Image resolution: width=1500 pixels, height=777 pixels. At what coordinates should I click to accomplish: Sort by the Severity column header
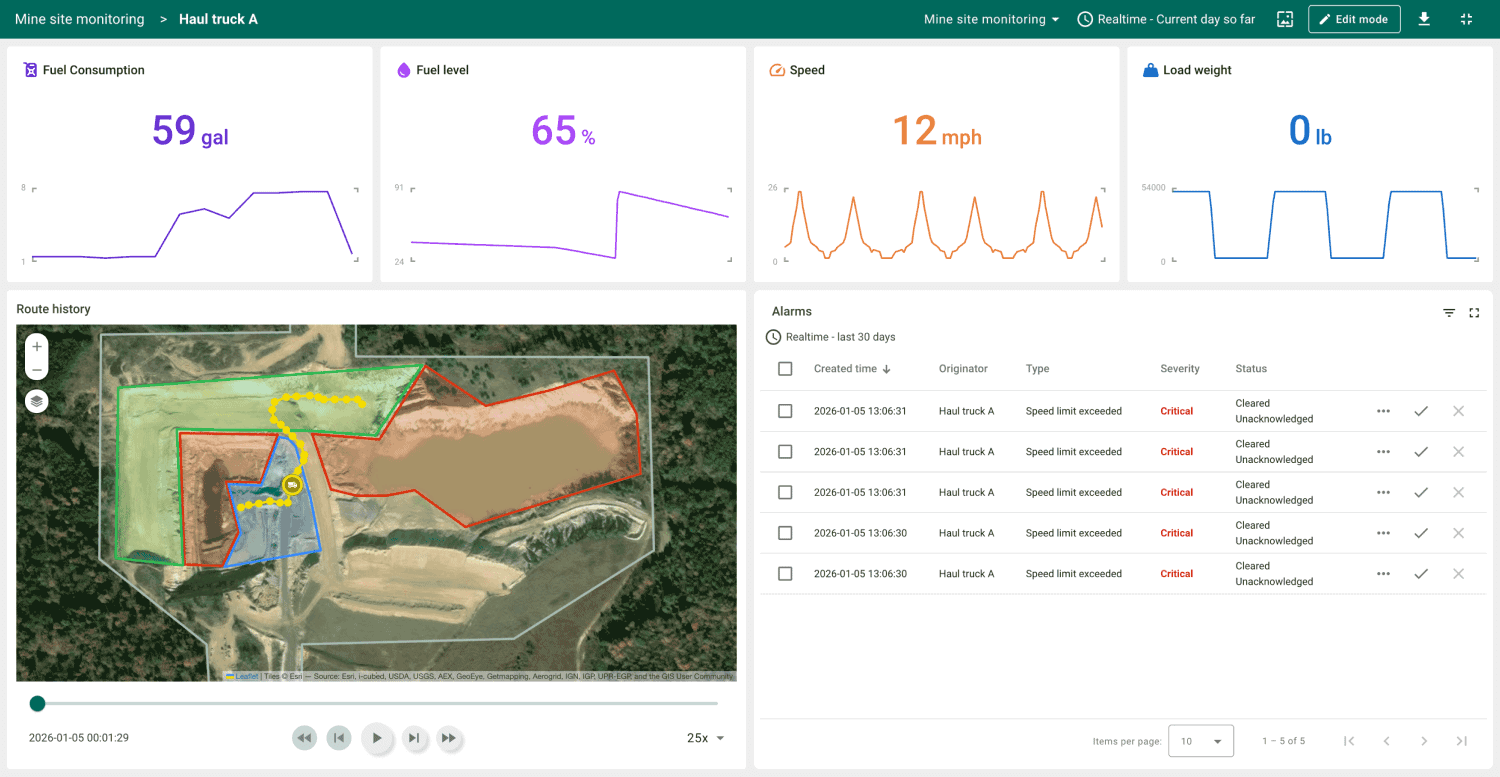1179,369
